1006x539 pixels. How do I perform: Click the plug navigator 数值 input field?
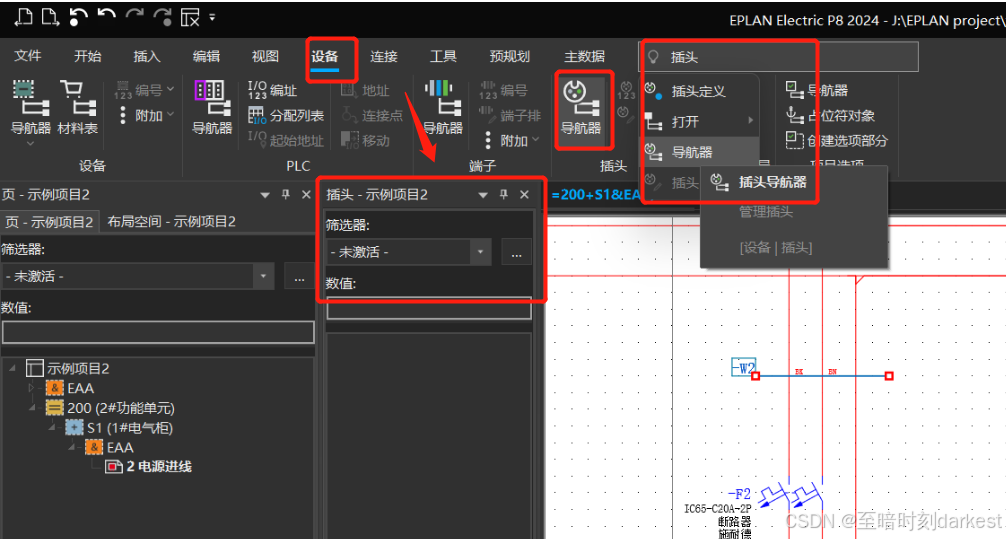pyautogui.click(x=429, y=309)
